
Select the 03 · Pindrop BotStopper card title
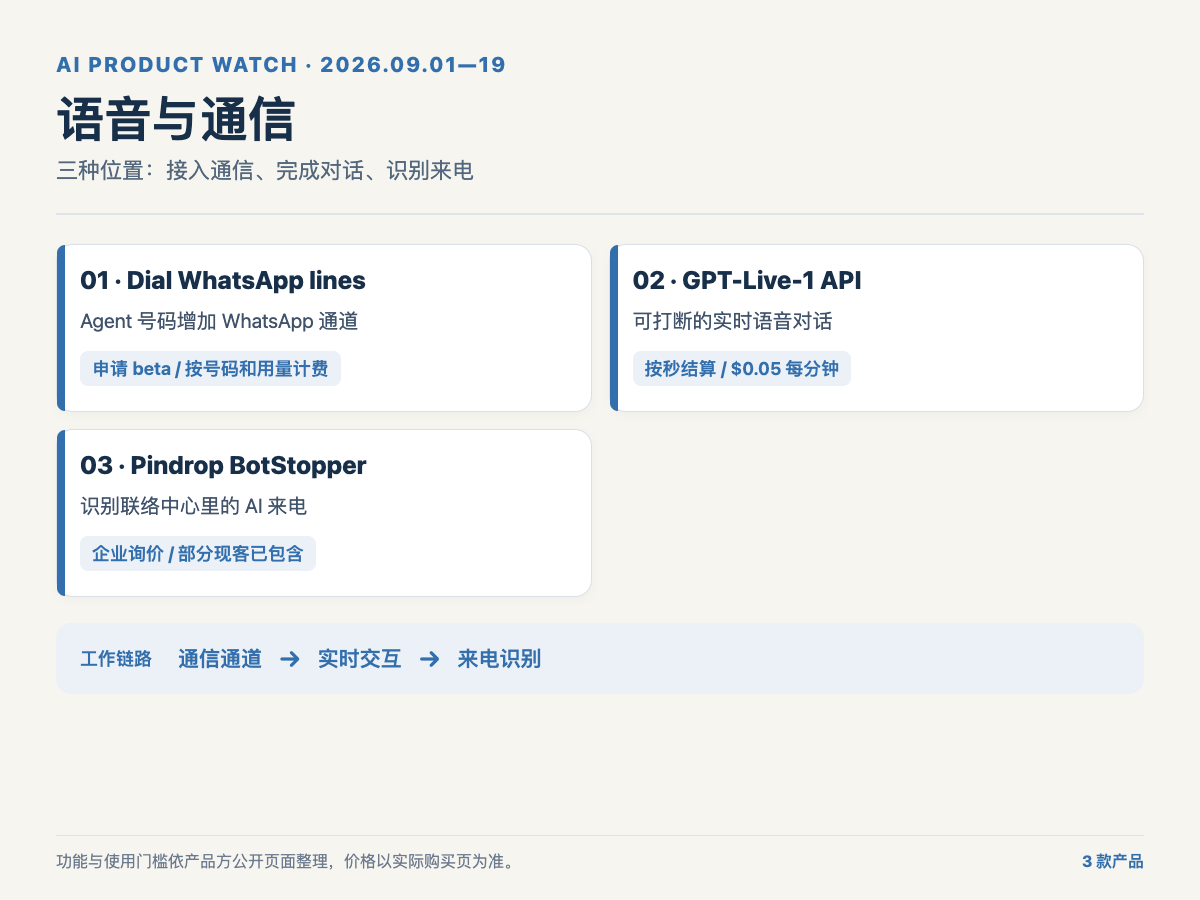coord(223,466)
